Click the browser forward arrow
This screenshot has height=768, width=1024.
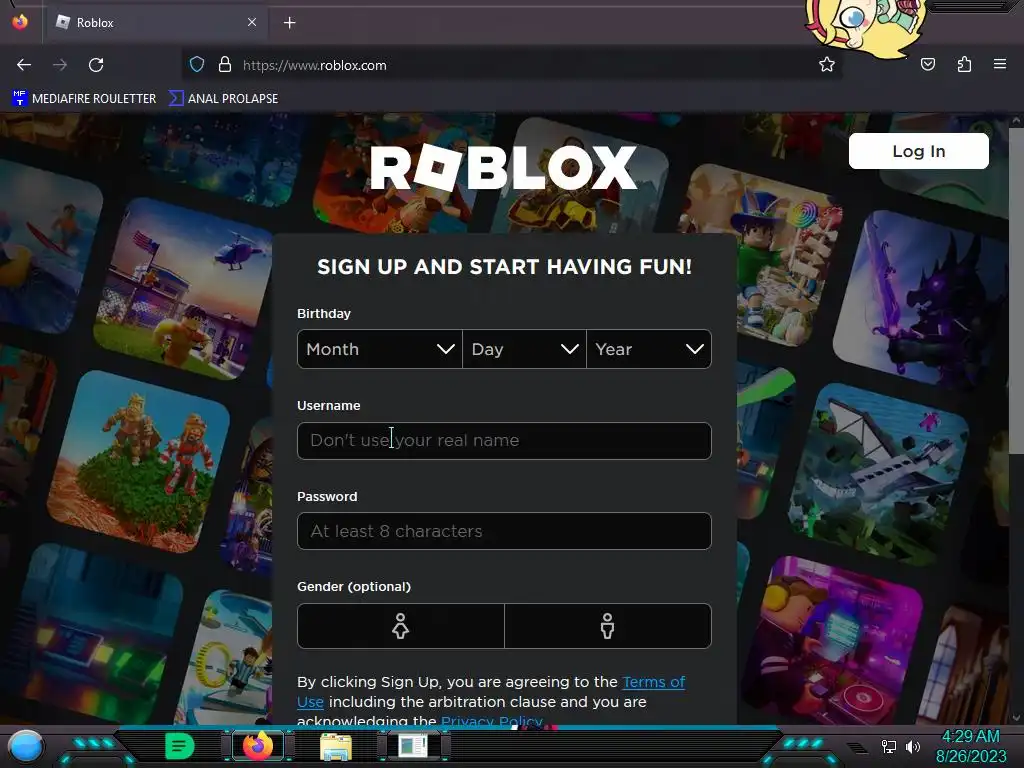point(59,65)
